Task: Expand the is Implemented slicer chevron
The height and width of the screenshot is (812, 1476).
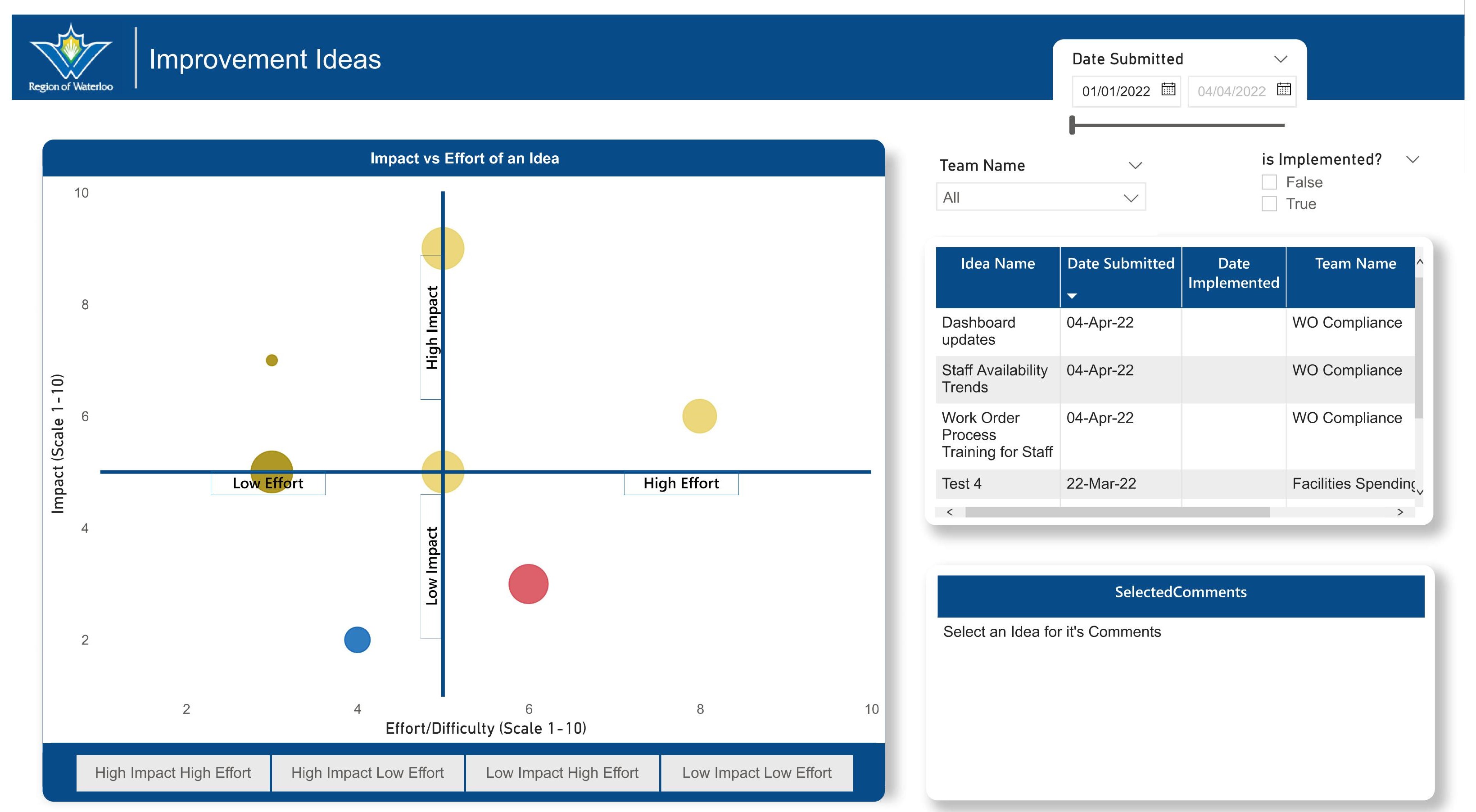Action: click(x=1413, y=159)
